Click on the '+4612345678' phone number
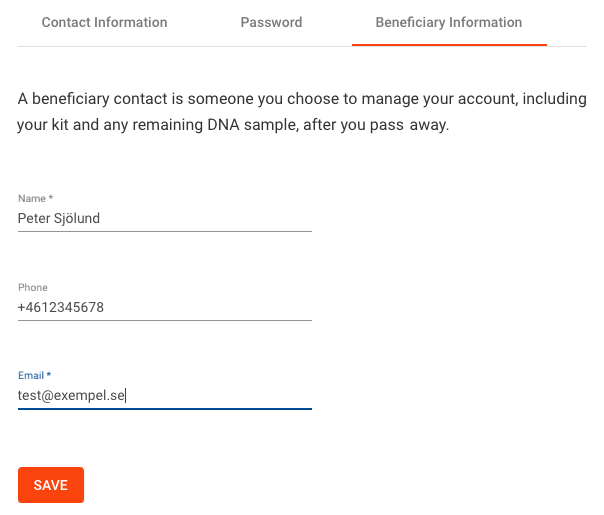Screen dimensions: 604x515 (61, 308)
